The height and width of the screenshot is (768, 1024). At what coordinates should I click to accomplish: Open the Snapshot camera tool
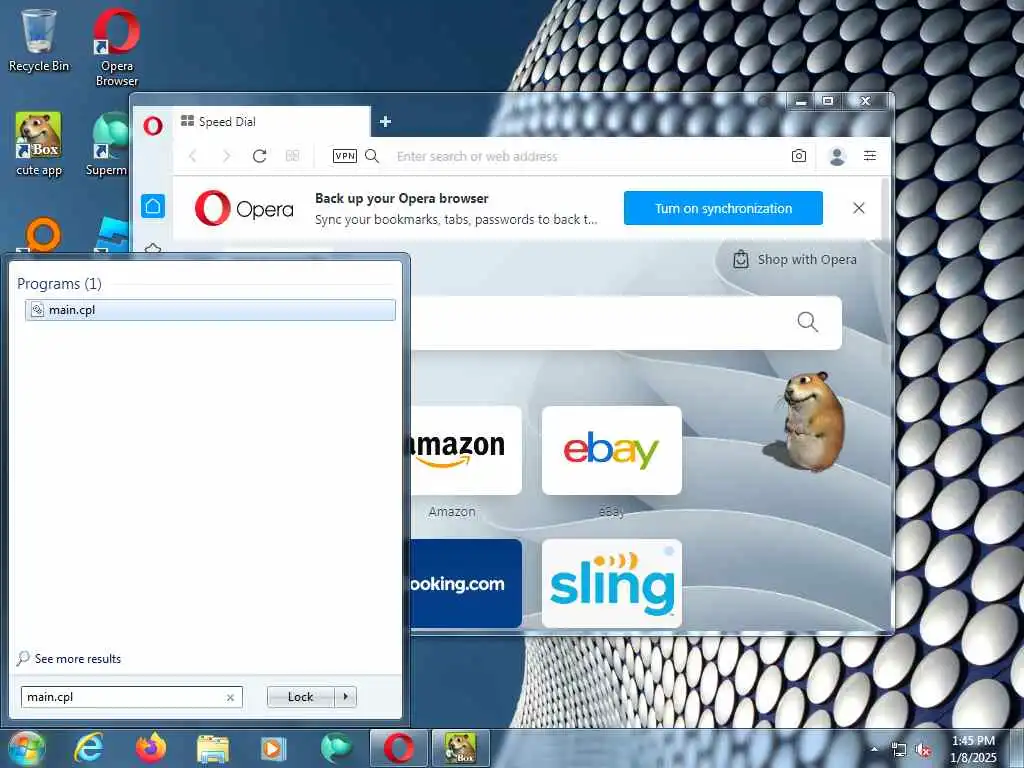pos(799,156)
